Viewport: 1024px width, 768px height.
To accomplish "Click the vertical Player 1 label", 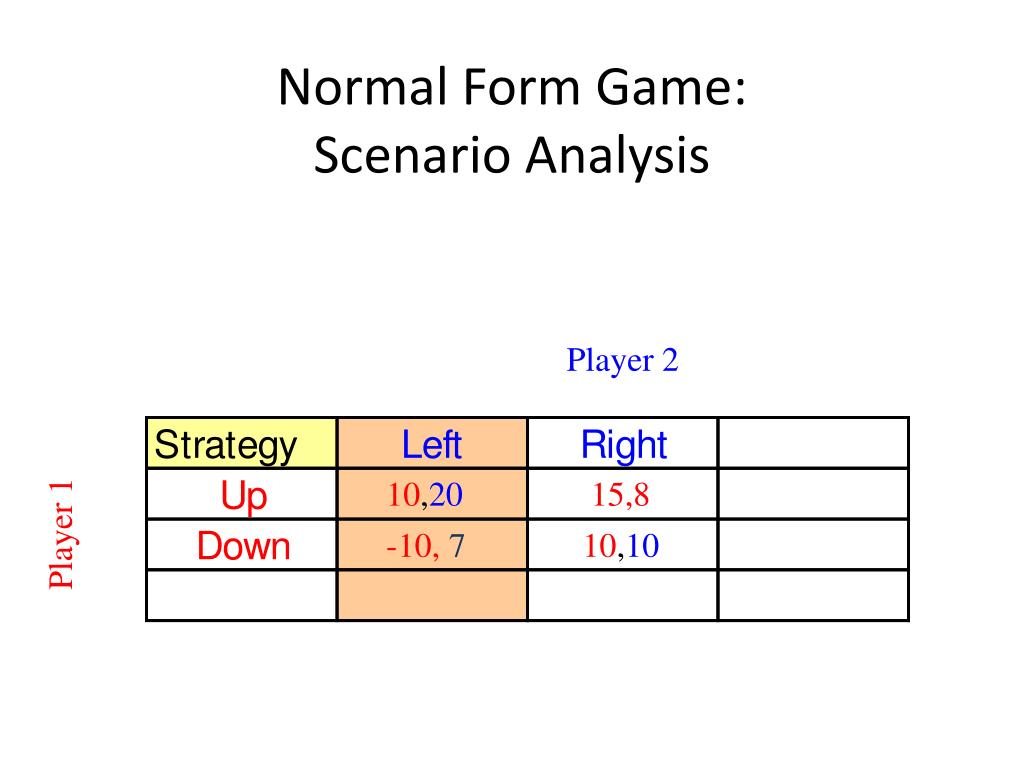I will (61, 536).
